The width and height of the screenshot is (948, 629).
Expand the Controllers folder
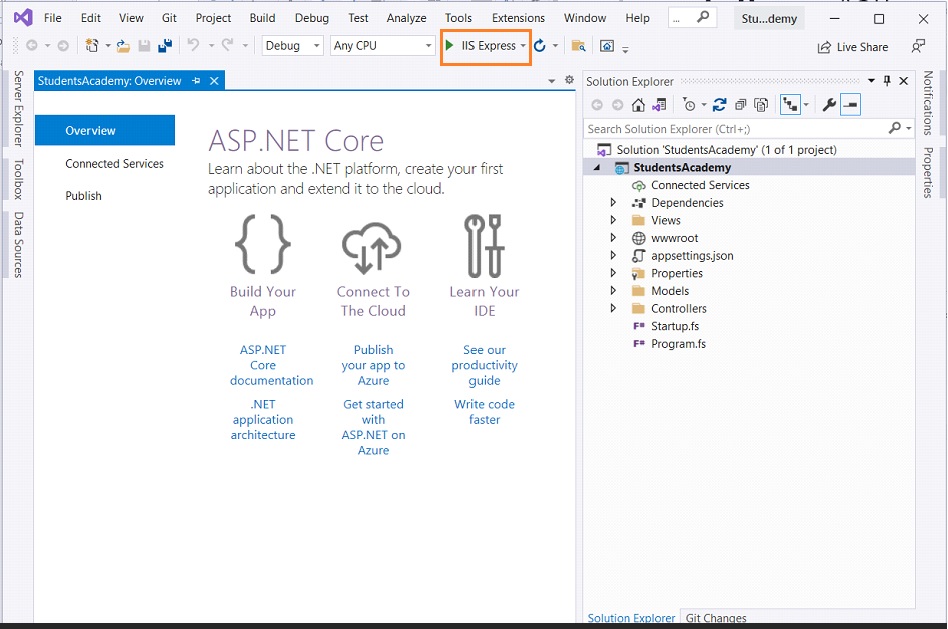(613, 308)
